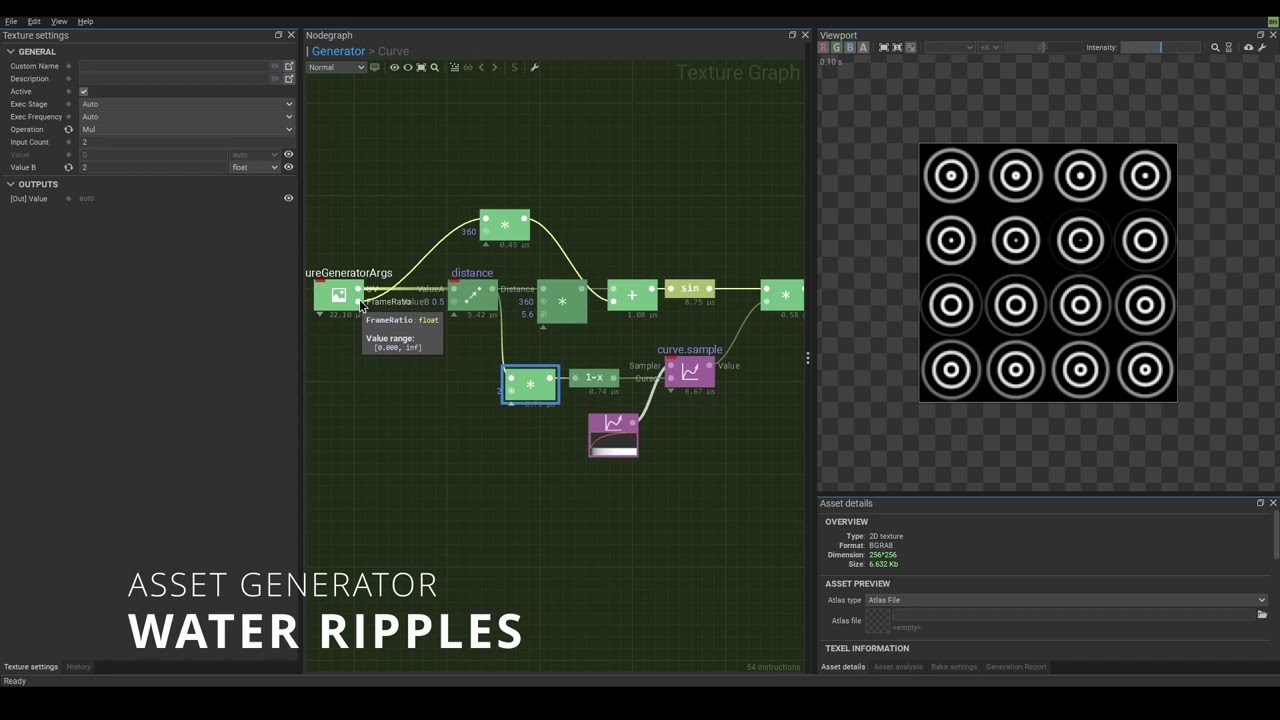Open the wrench settings in Viewport toolbar

(1262, 47)
